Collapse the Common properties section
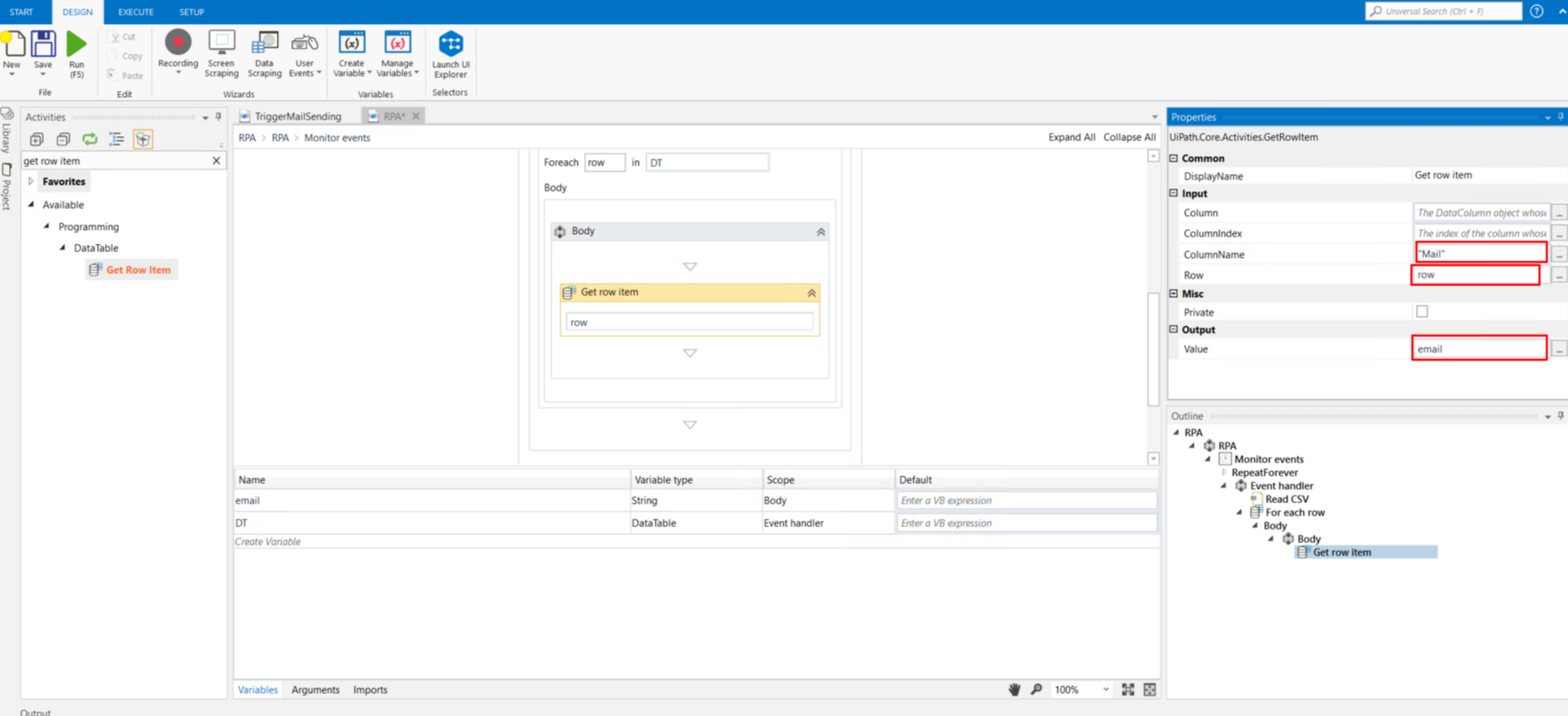Viewport: 1568px width, 716px height. pos(1174,158)
